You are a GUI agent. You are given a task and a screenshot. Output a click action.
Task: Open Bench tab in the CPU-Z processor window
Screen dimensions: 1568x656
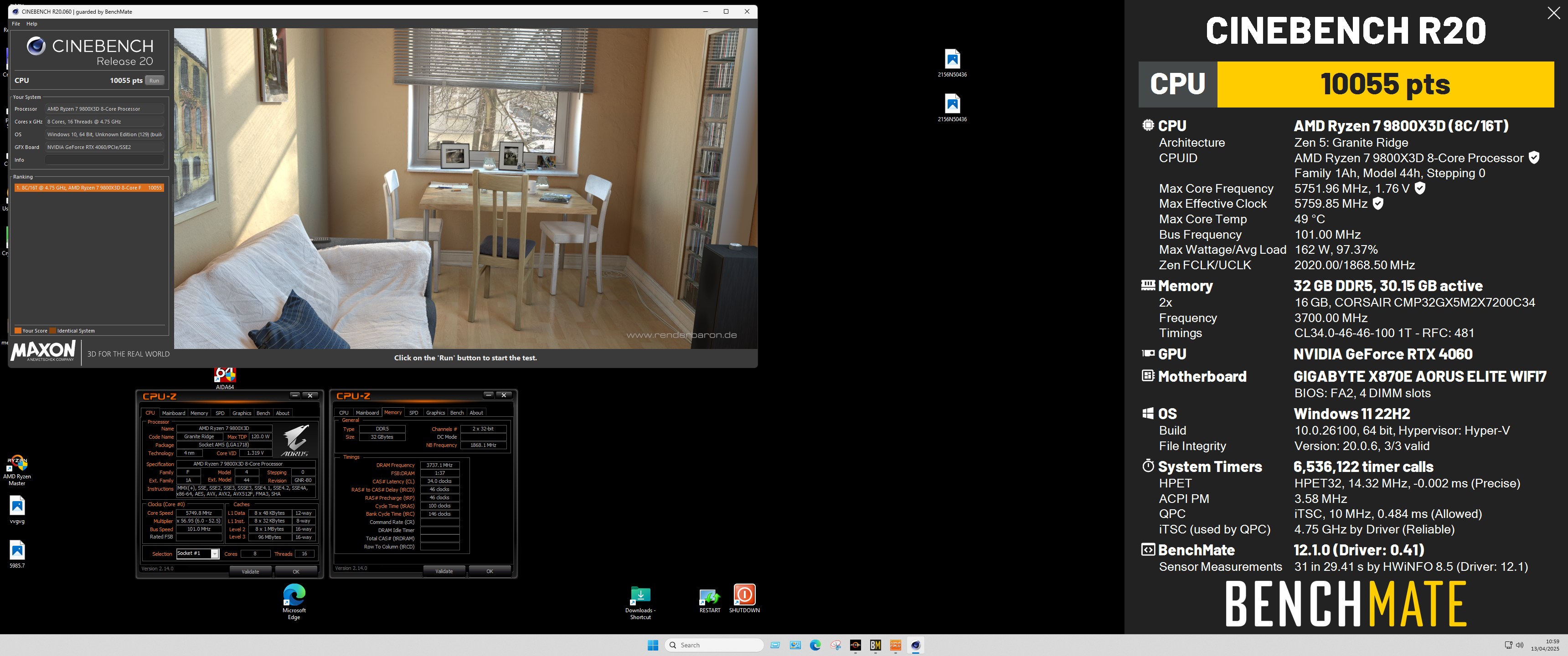click(263, 413)
